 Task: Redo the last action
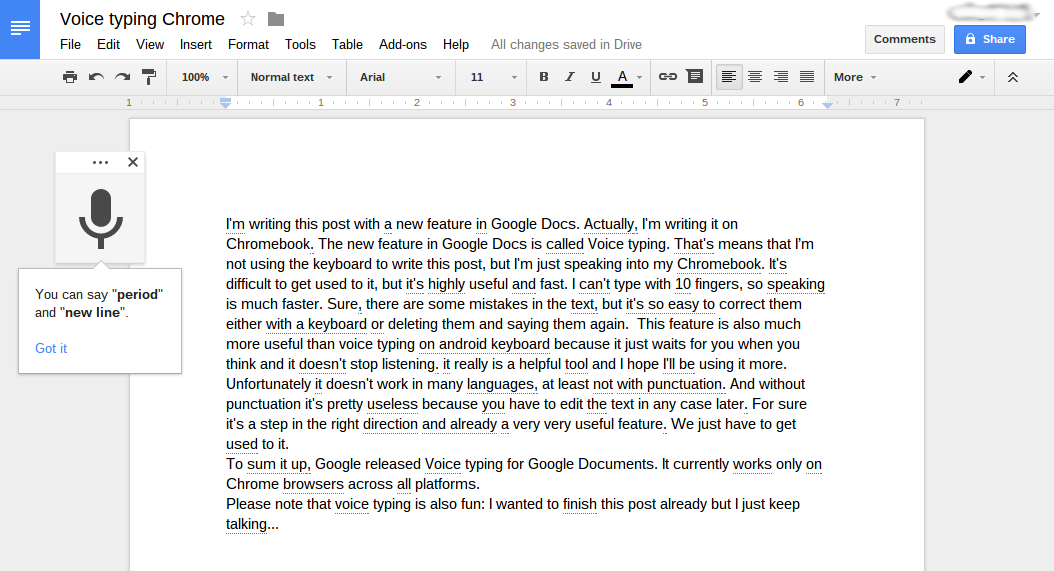[122, 77]
